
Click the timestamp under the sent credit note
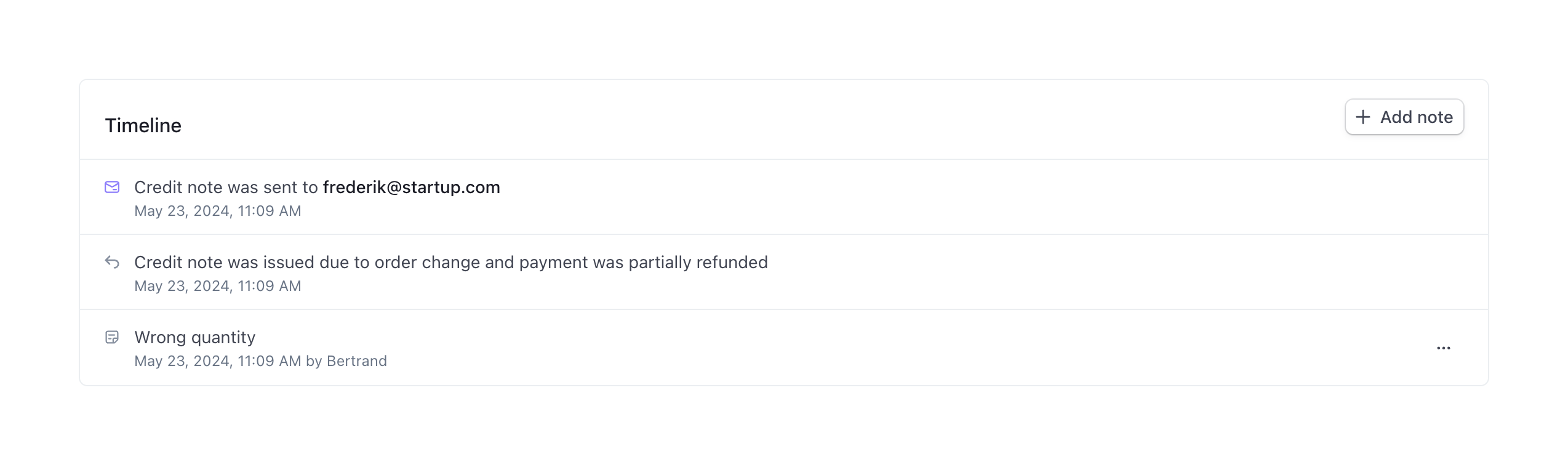point(217,211)
